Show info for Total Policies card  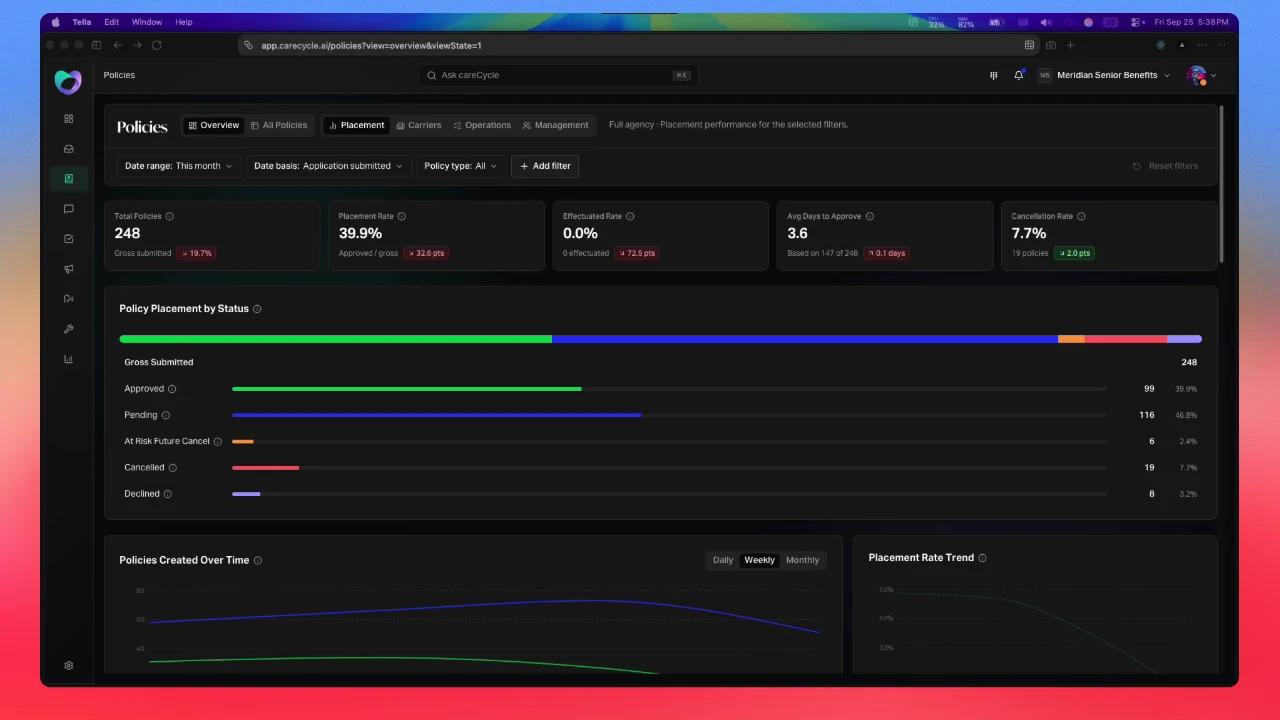[x=169, y=216]
